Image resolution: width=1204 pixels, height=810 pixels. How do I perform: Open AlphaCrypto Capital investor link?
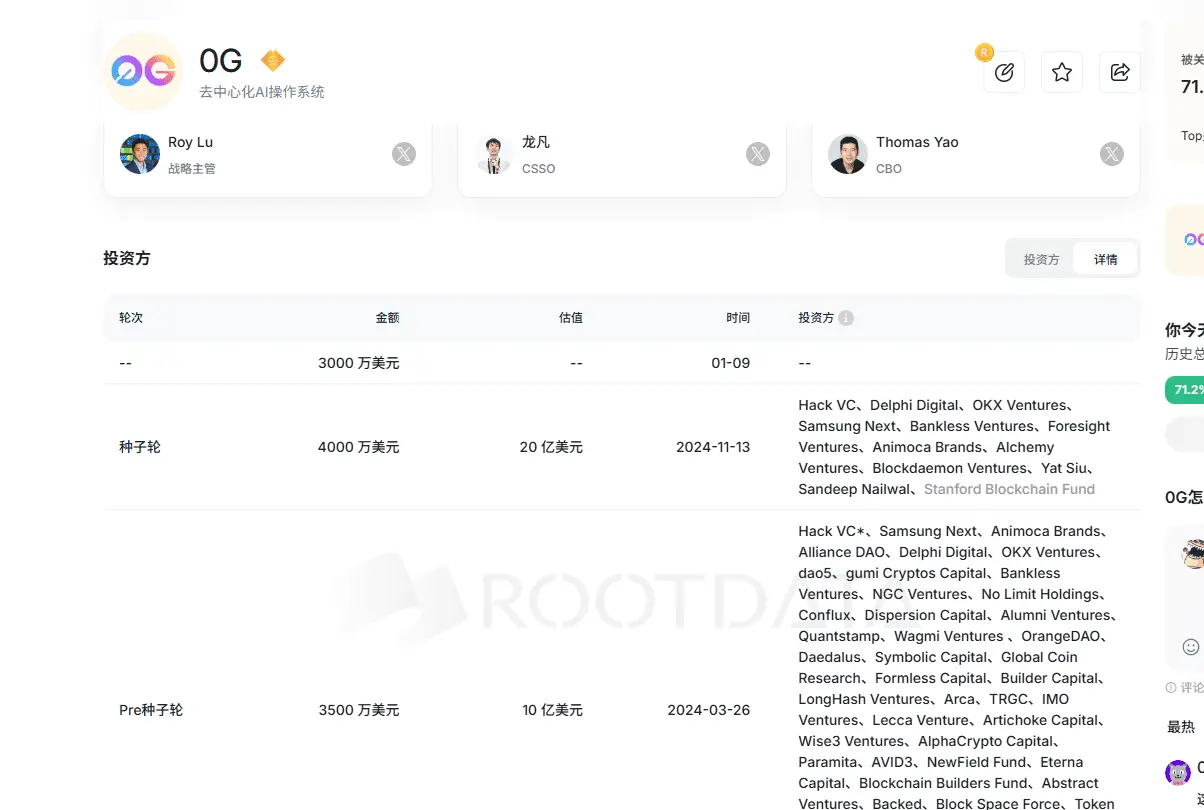[986, 741]
